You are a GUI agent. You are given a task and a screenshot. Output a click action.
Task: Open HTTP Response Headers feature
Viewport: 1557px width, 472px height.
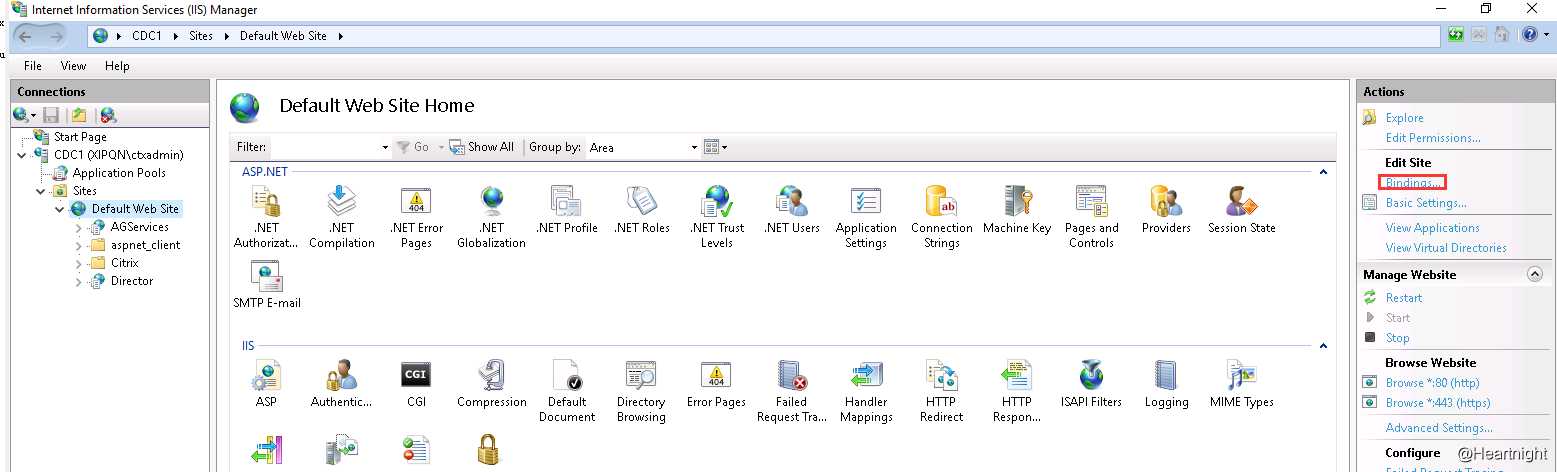tap(1017, 391)
